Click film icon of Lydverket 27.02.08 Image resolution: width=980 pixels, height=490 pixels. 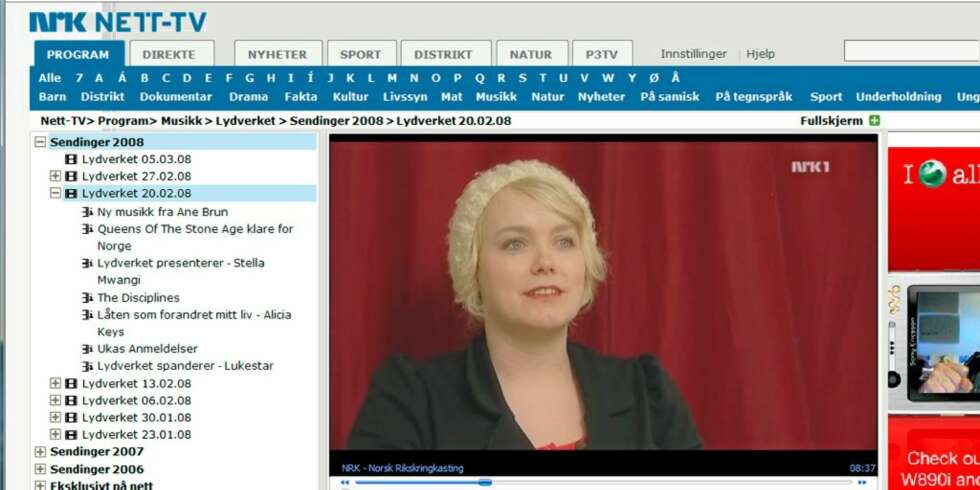coord(71,176)
